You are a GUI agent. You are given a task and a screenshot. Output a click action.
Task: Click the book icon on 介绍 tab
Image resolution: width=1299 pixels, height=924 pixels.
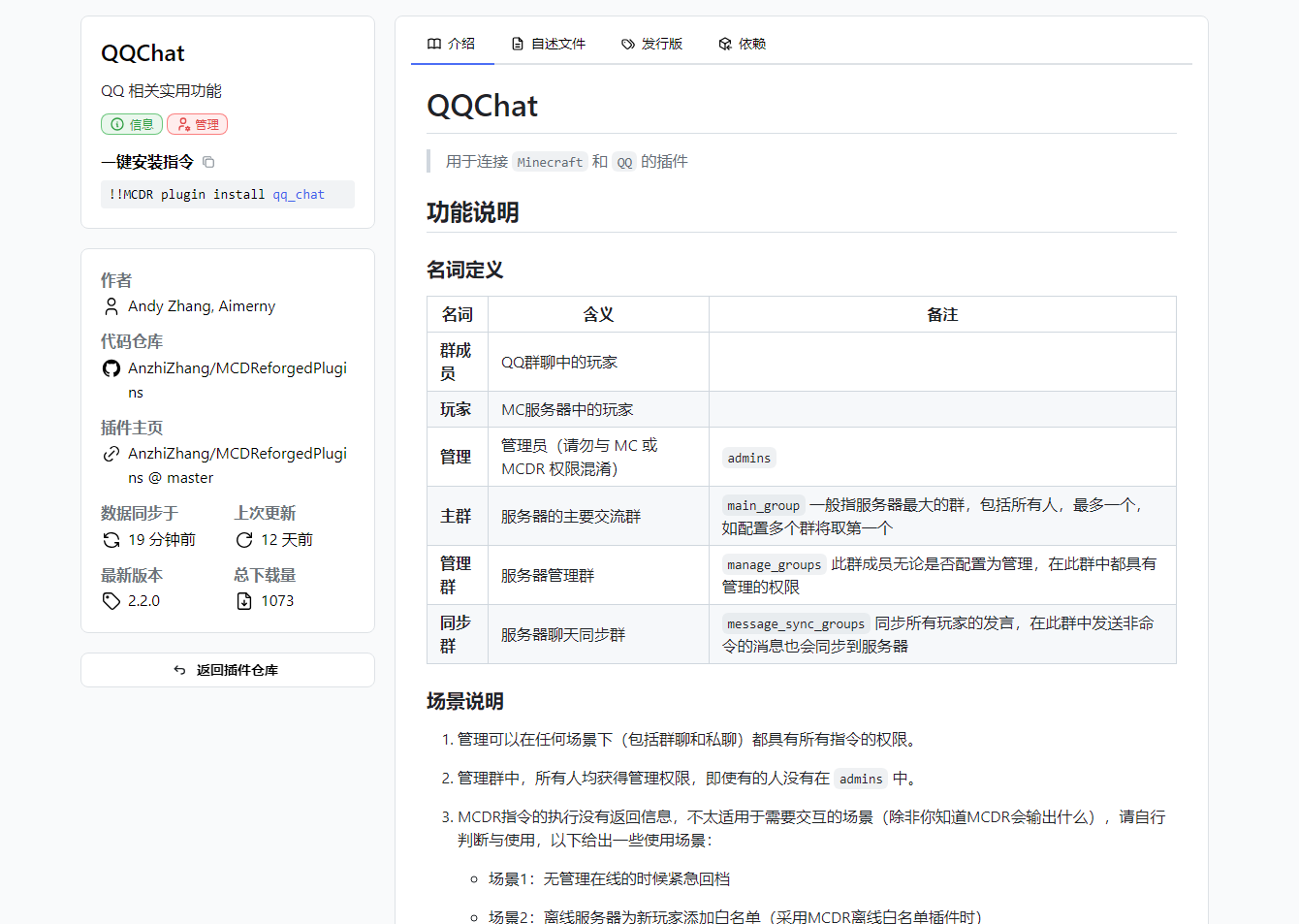(434, 44)
